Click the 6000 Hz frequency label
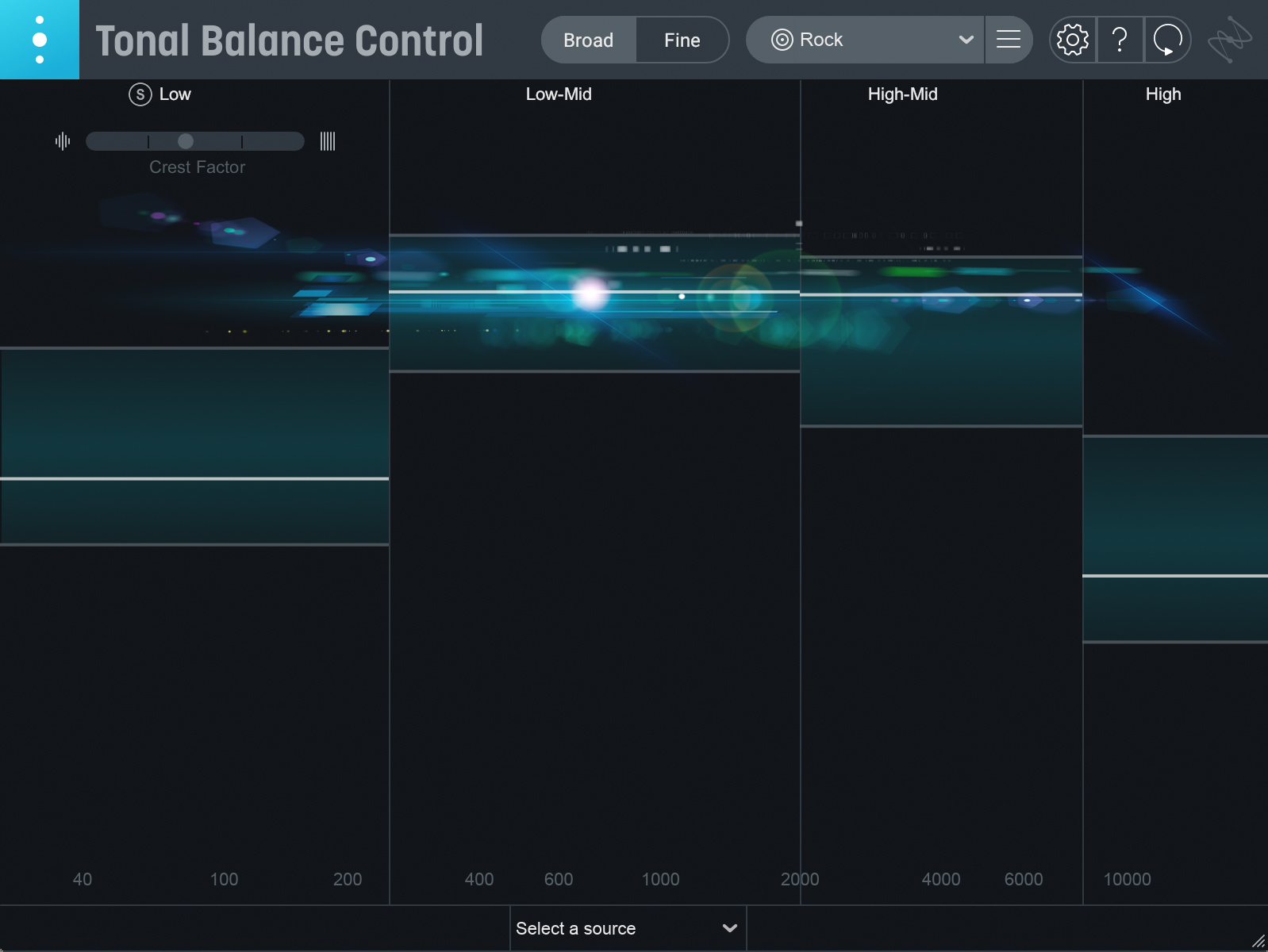Viewport: 1268px width, 952px height. [1024, 879]
